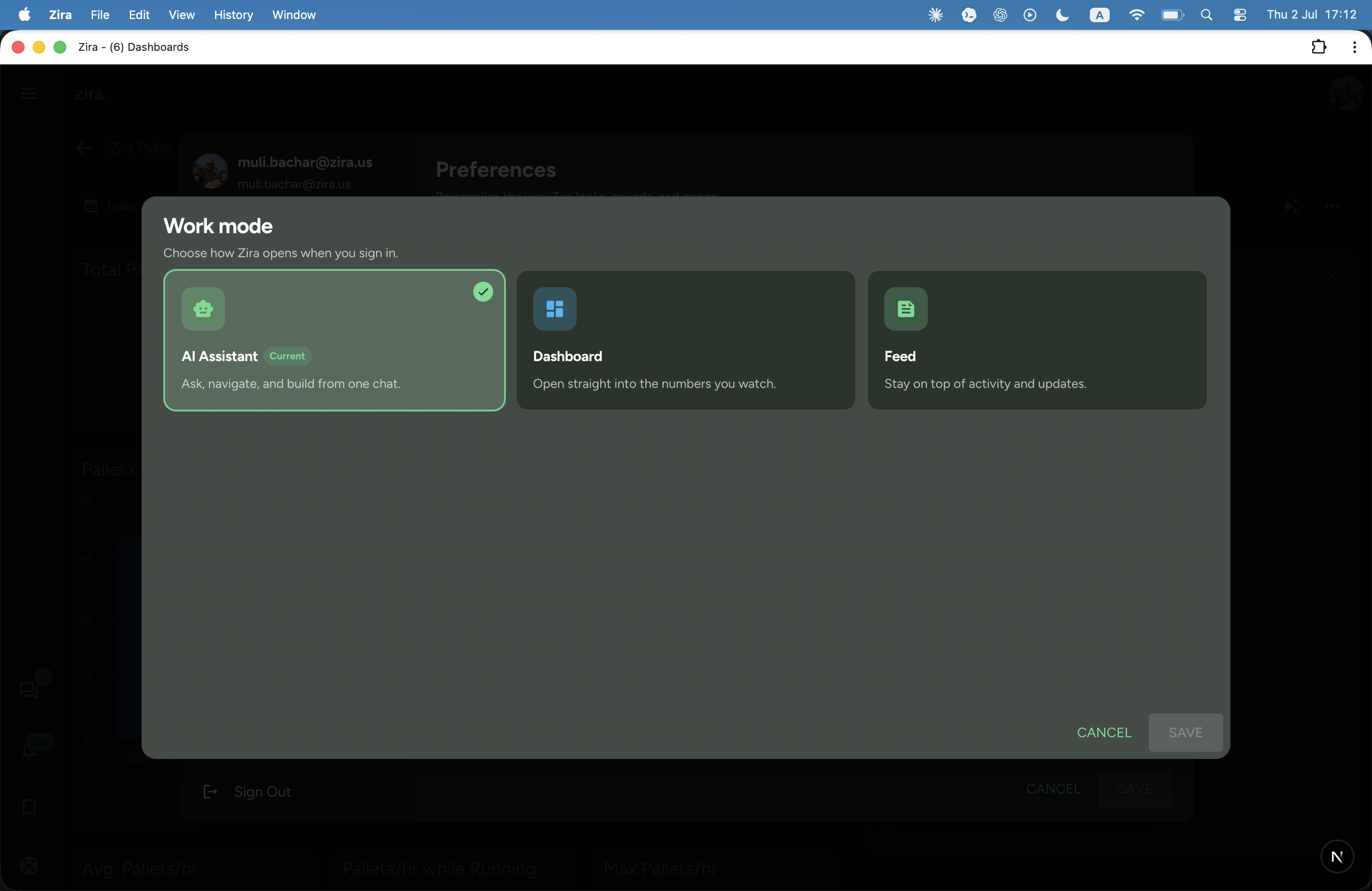Click the AI Assistant robot icon
Viewport: 1372px width, 891px height.
pyautogui.click(x=203, y=309)
